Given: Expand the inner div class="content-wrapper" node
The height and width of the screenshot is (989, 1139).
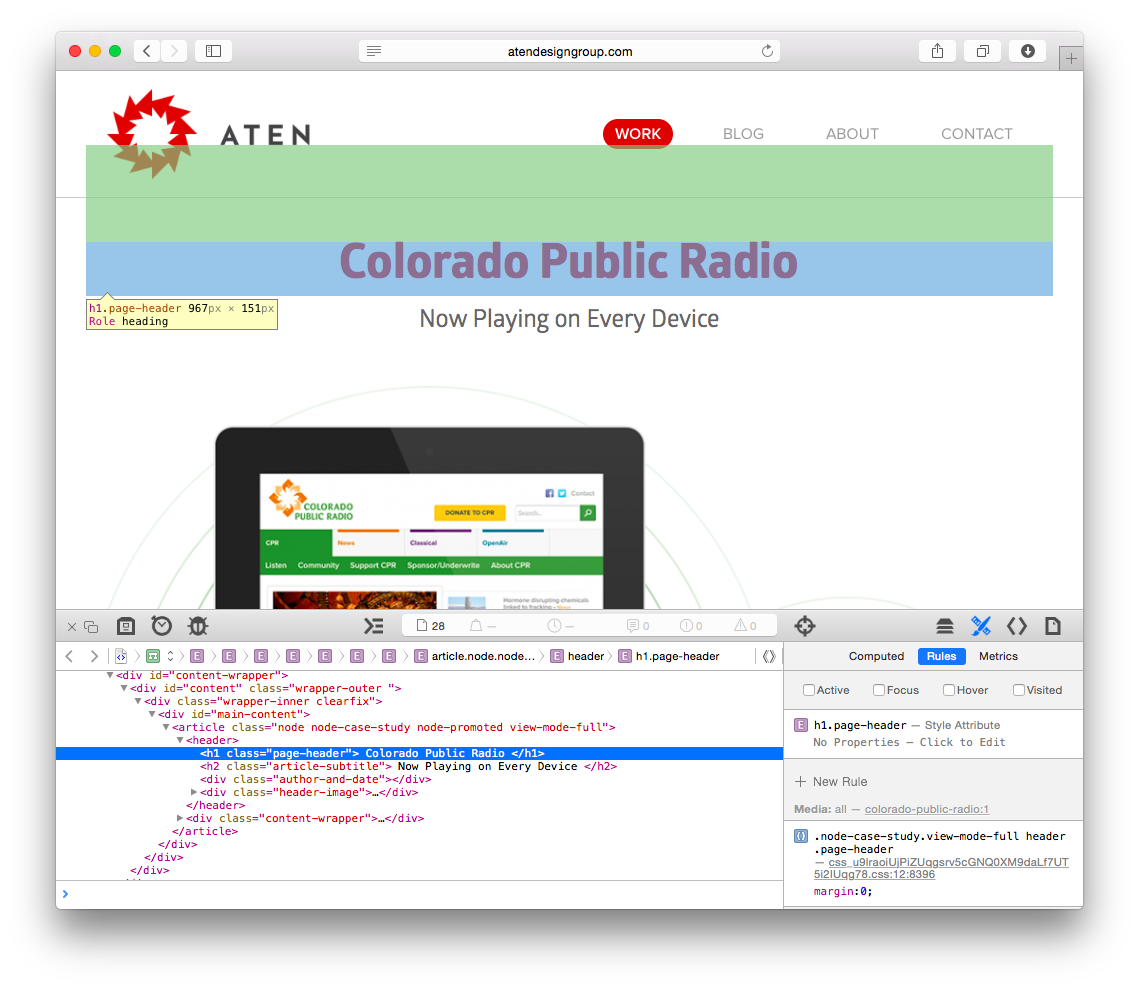Looking at the screenshot, I should [x=180, y=818].
